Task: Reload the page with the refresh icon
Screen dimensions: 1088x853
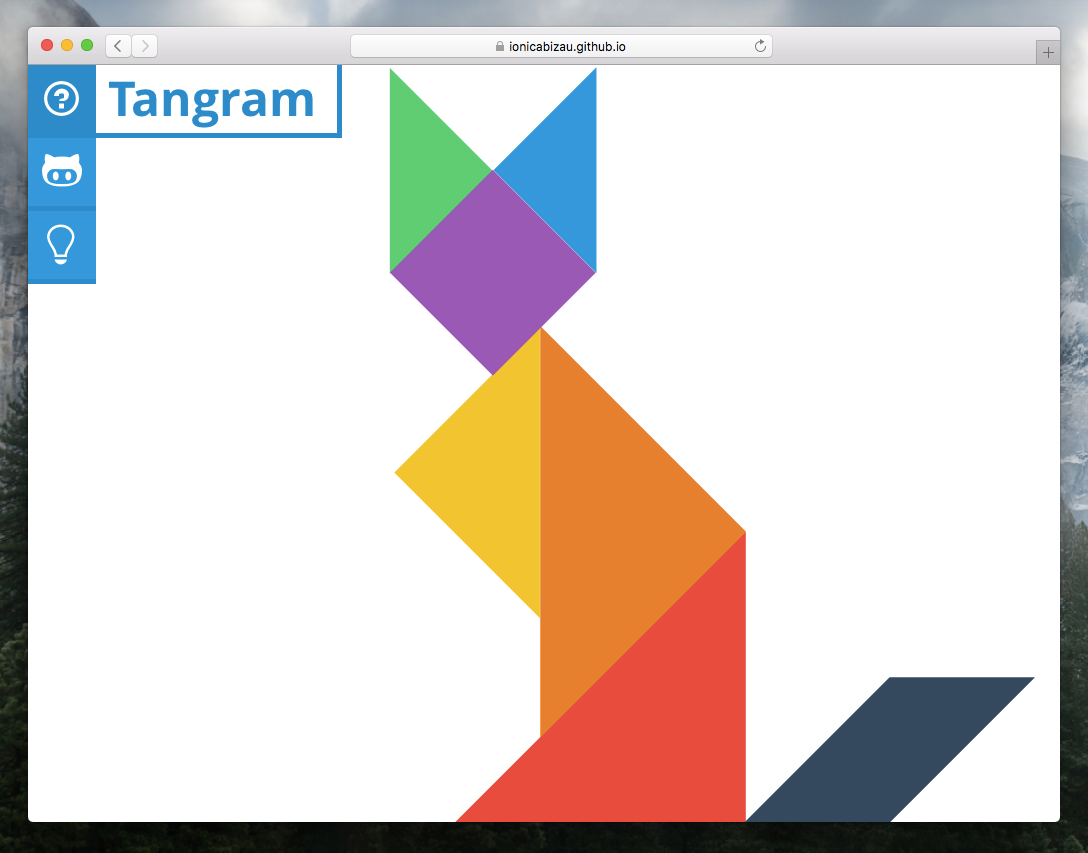Action: (760, 45)
